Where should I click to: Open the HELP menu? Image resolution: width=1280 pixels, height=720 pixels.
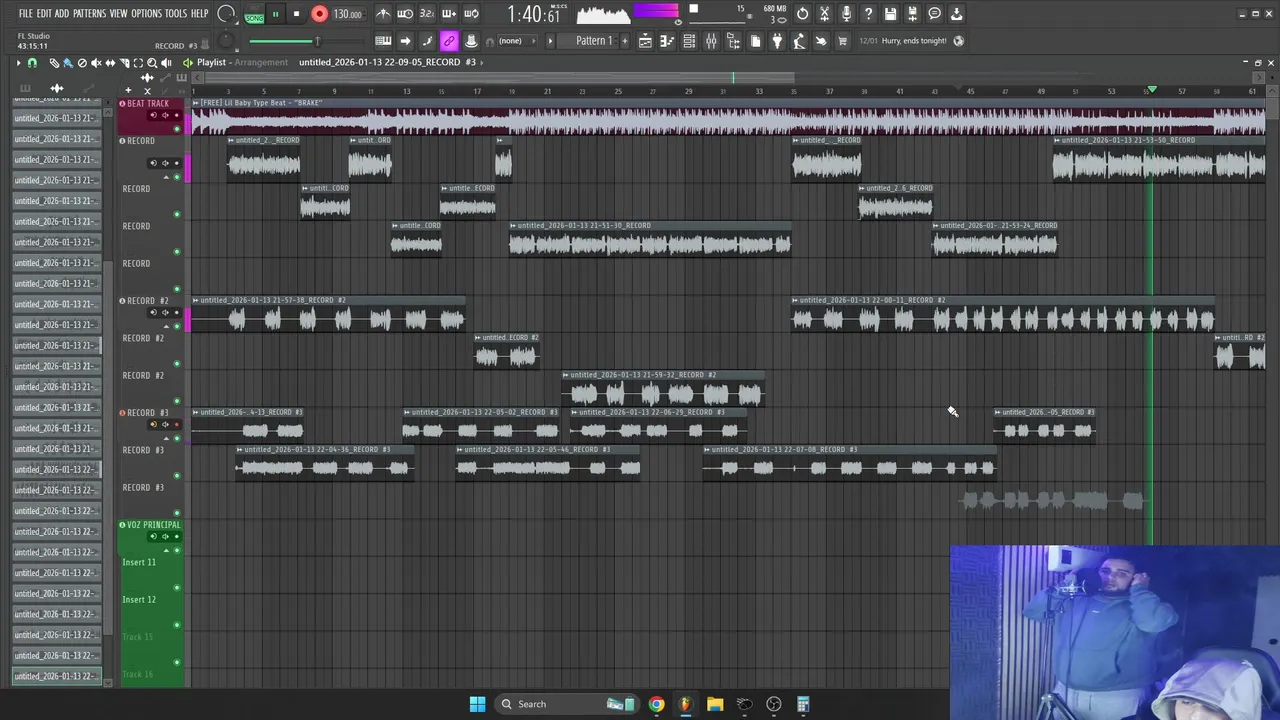[x=199, y=14]
